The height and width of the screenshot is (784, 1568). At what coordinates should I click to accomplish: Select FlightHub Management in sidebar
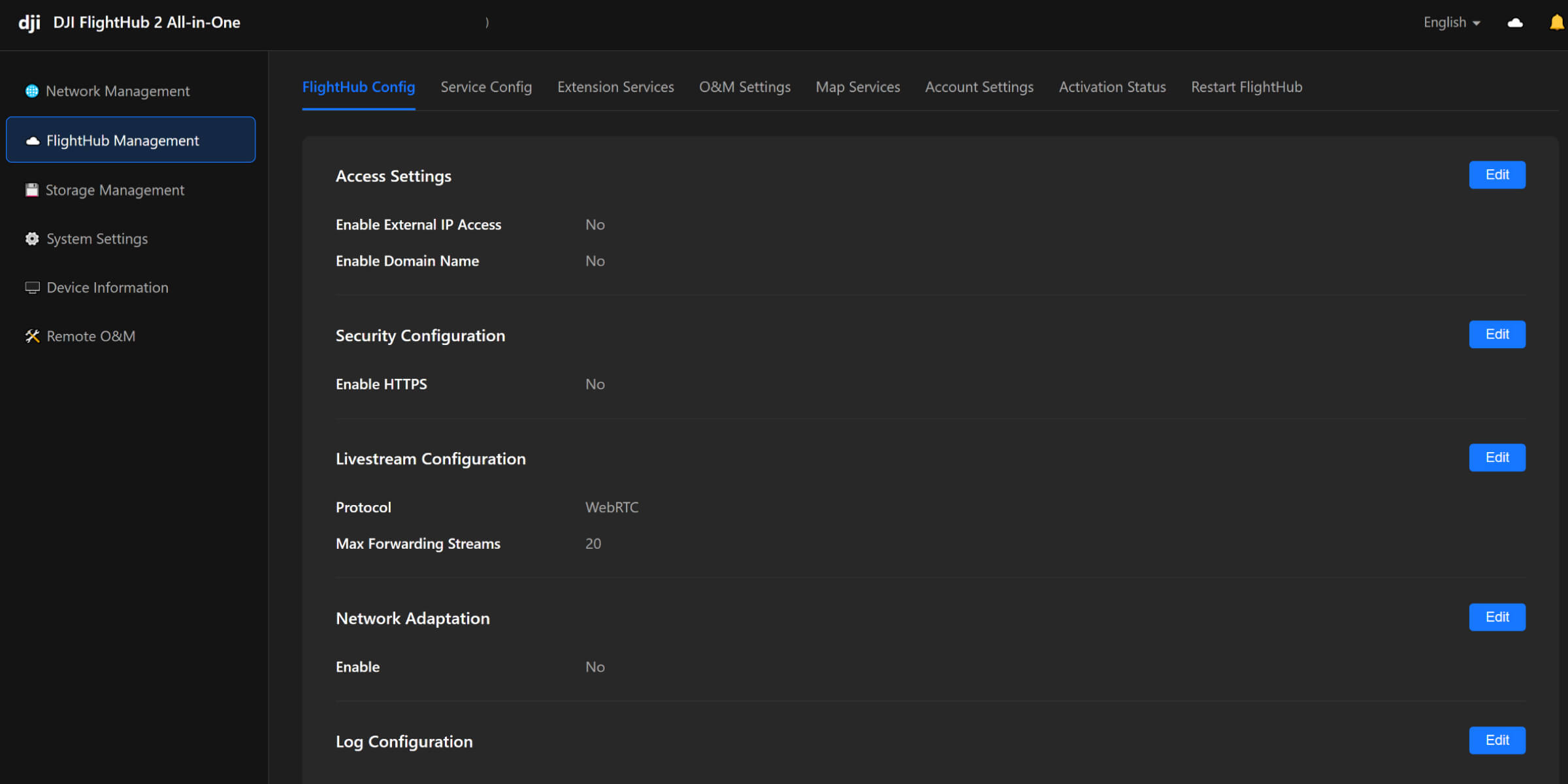131,140
